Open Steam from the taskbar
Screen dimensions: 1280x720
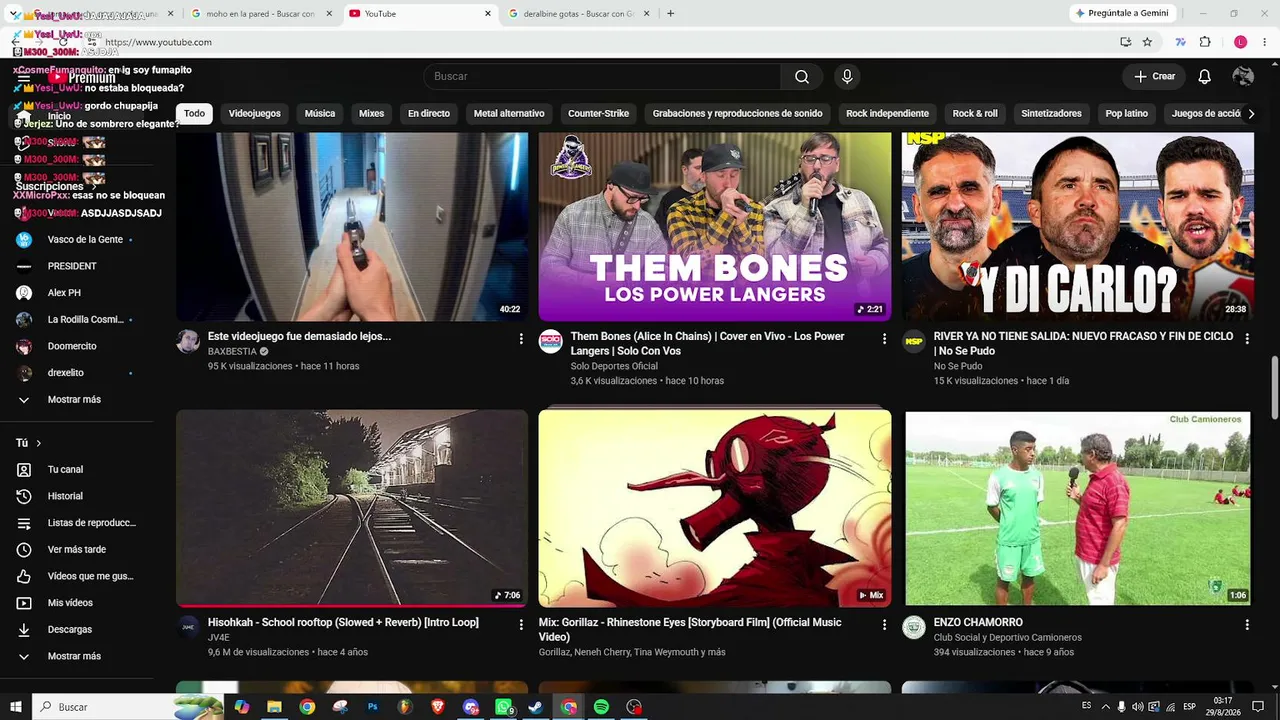(536, 707)
